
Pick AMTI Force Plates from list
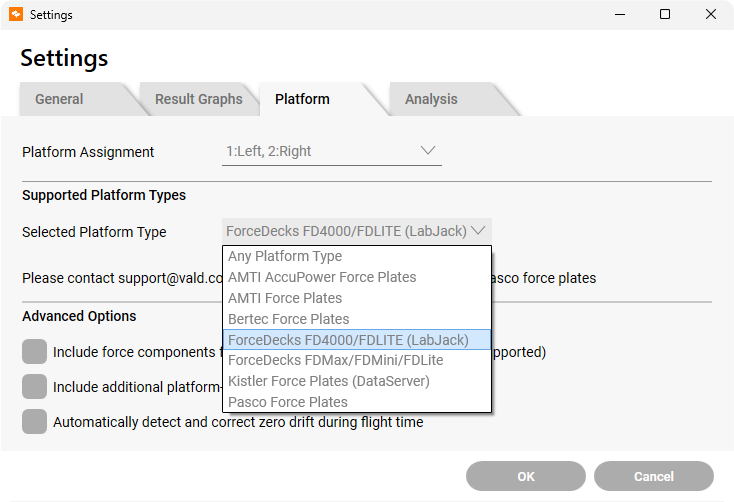point(357,298)
